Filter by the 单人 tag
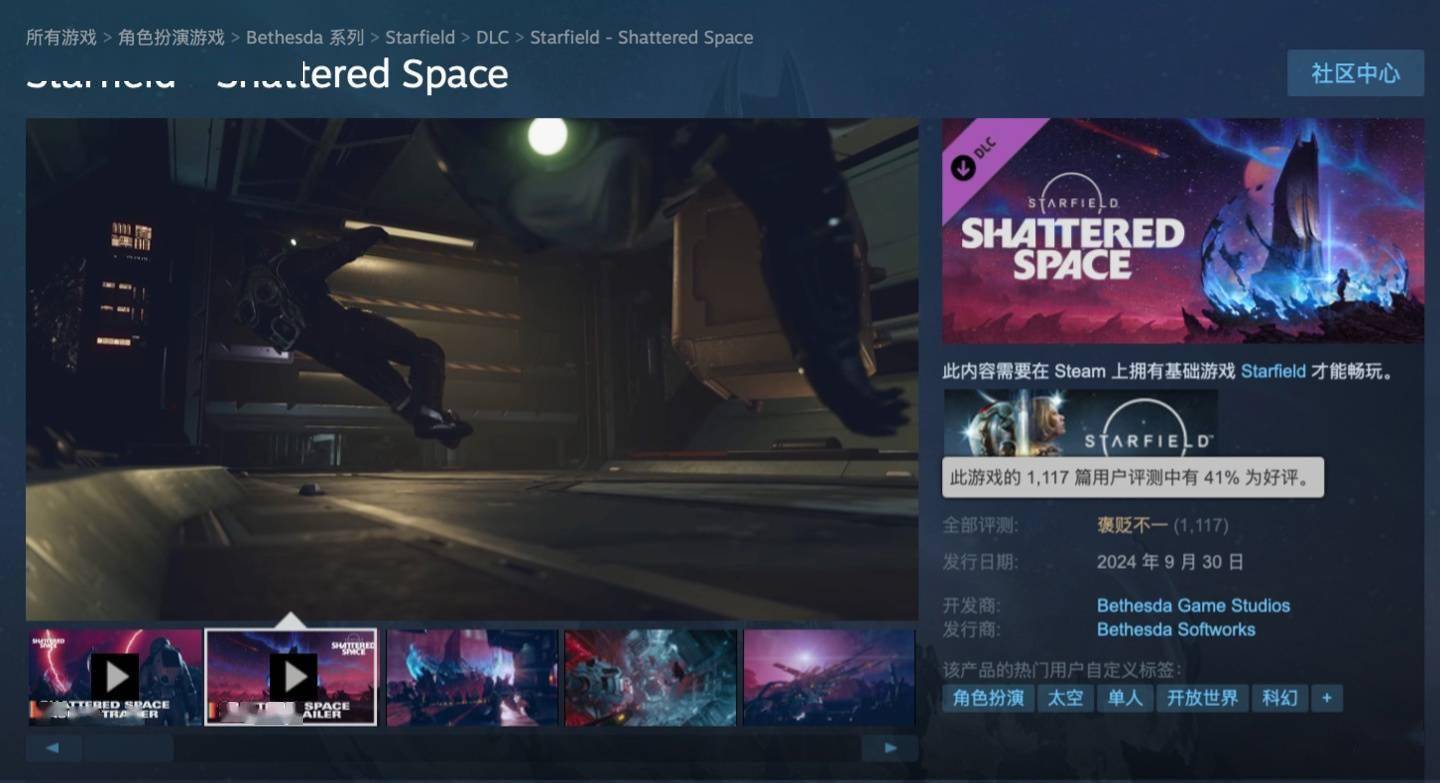 [x=1125, y=698]
